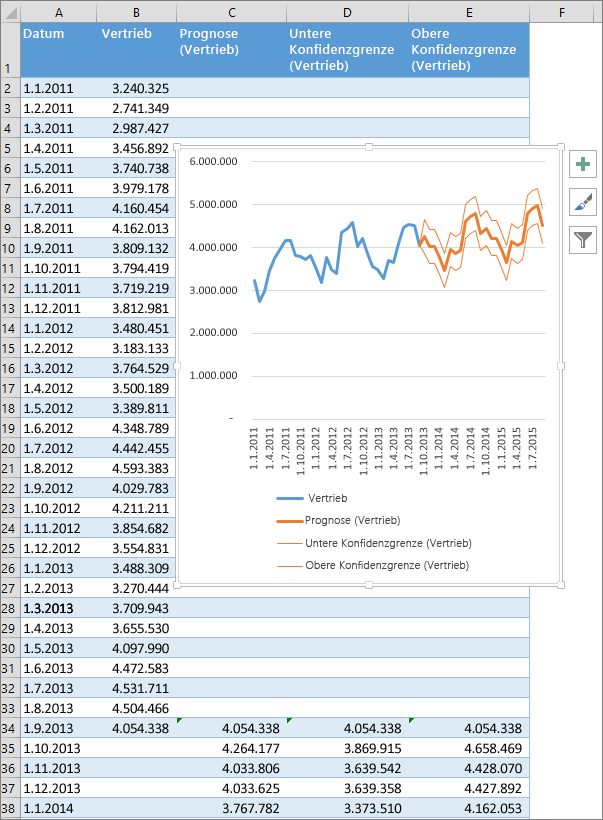Select the Untere Konfidenzgrenze header cell
The image size is (603, 820).
coord(347,50)
